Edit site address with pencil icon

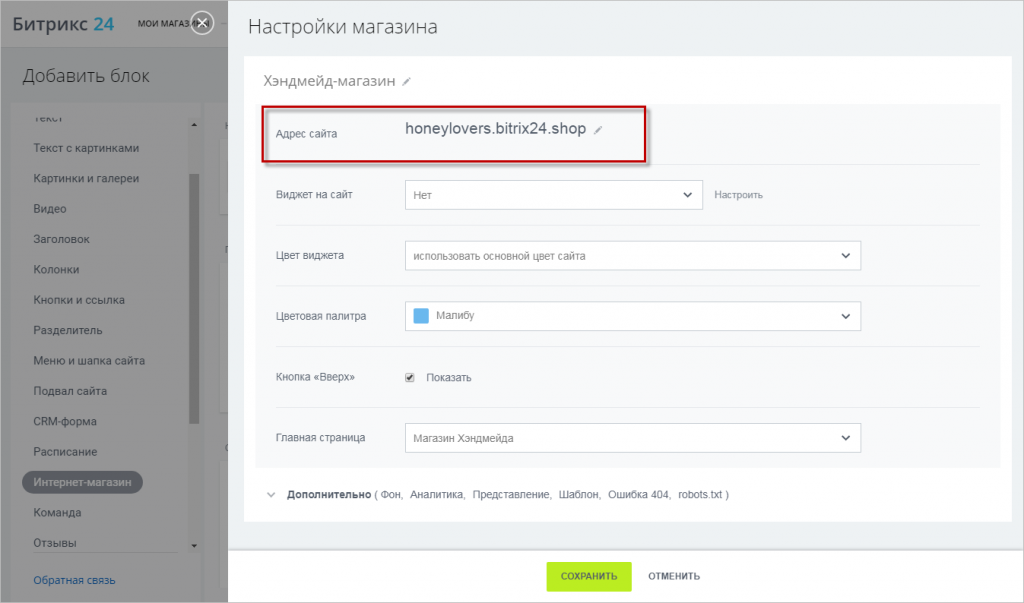tap(598, 130)
